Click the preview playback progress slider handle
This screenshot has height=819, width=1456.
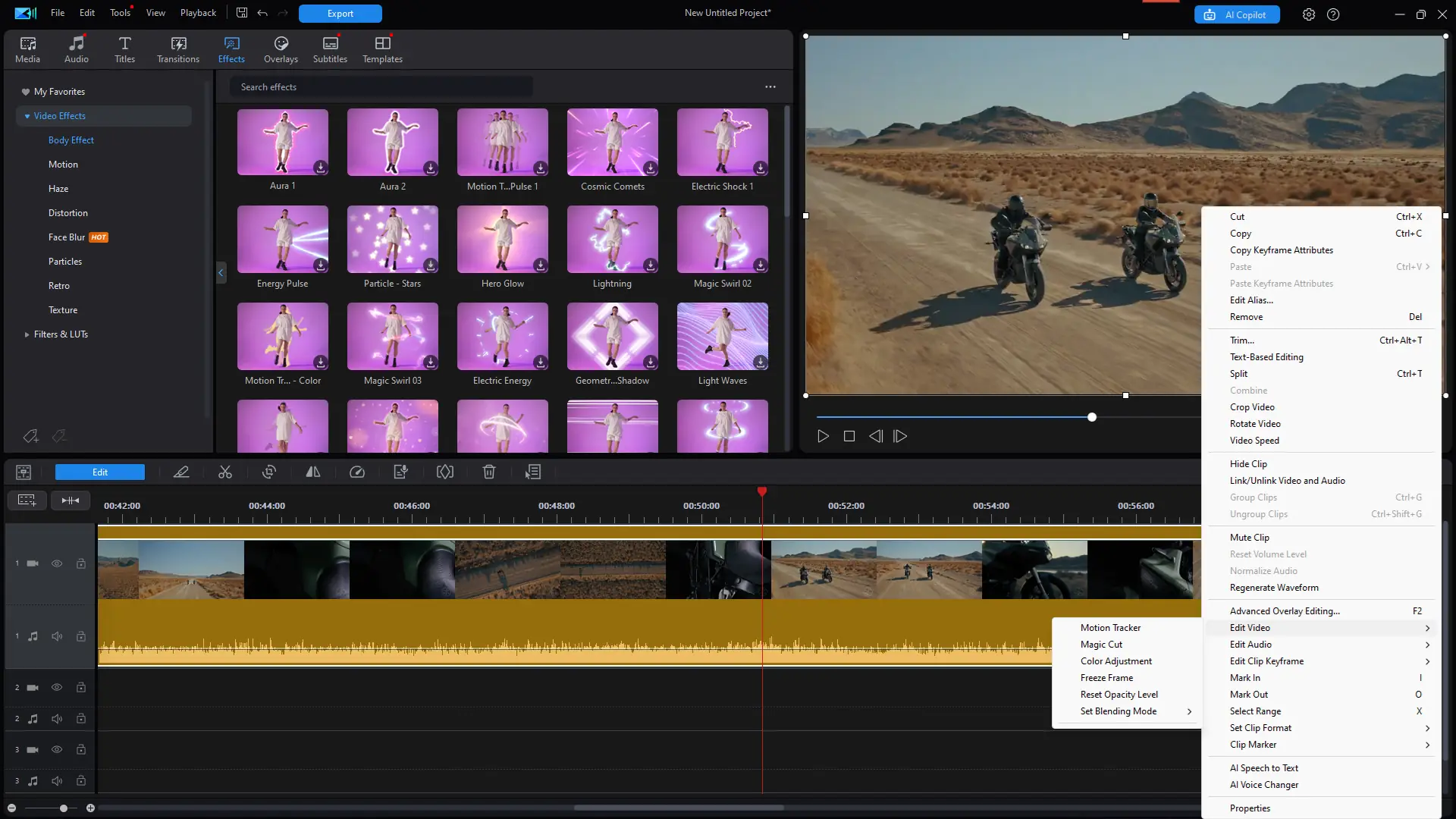click(1092, 417)
